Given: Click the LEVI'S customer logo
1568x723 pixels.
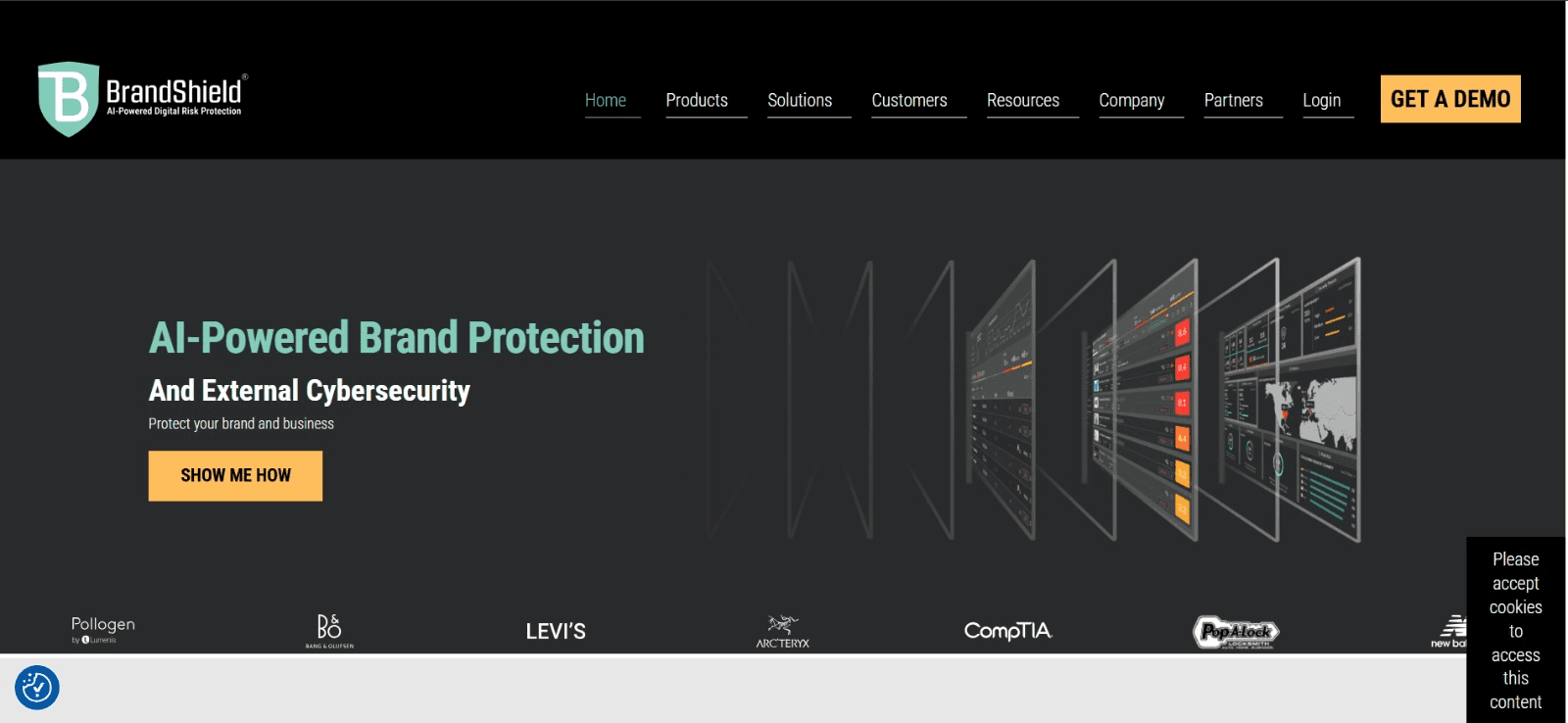Looking at the screenshot, I should tap(556, 631).
